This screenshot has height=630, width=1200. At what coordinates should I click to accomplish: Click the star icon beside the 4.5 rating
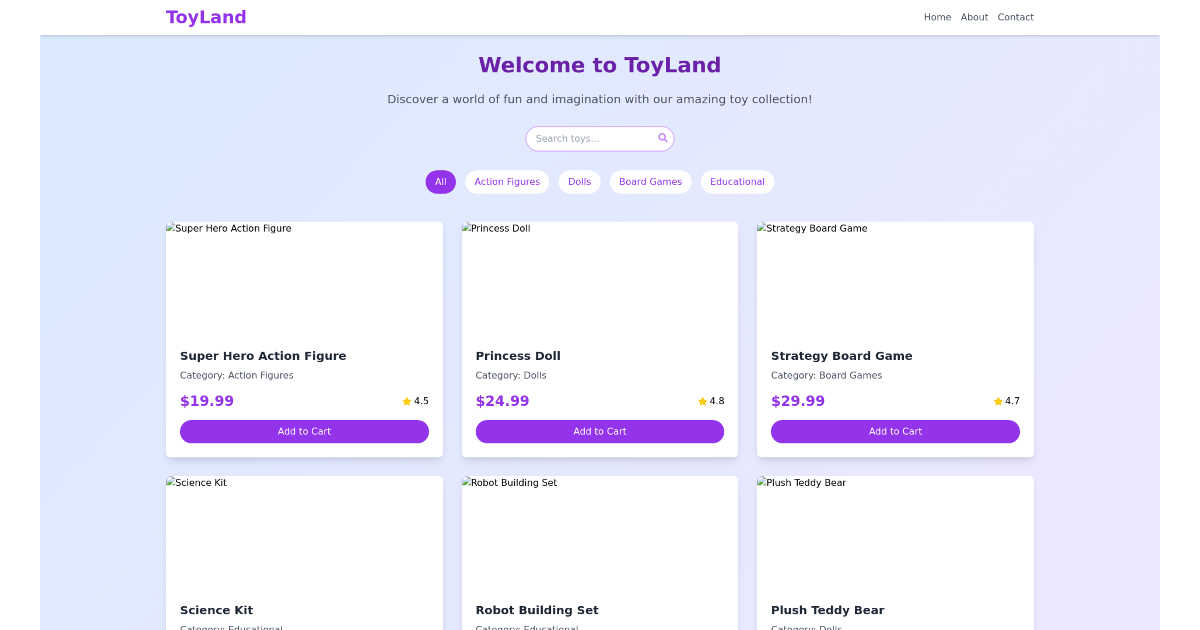coord(405,401)
